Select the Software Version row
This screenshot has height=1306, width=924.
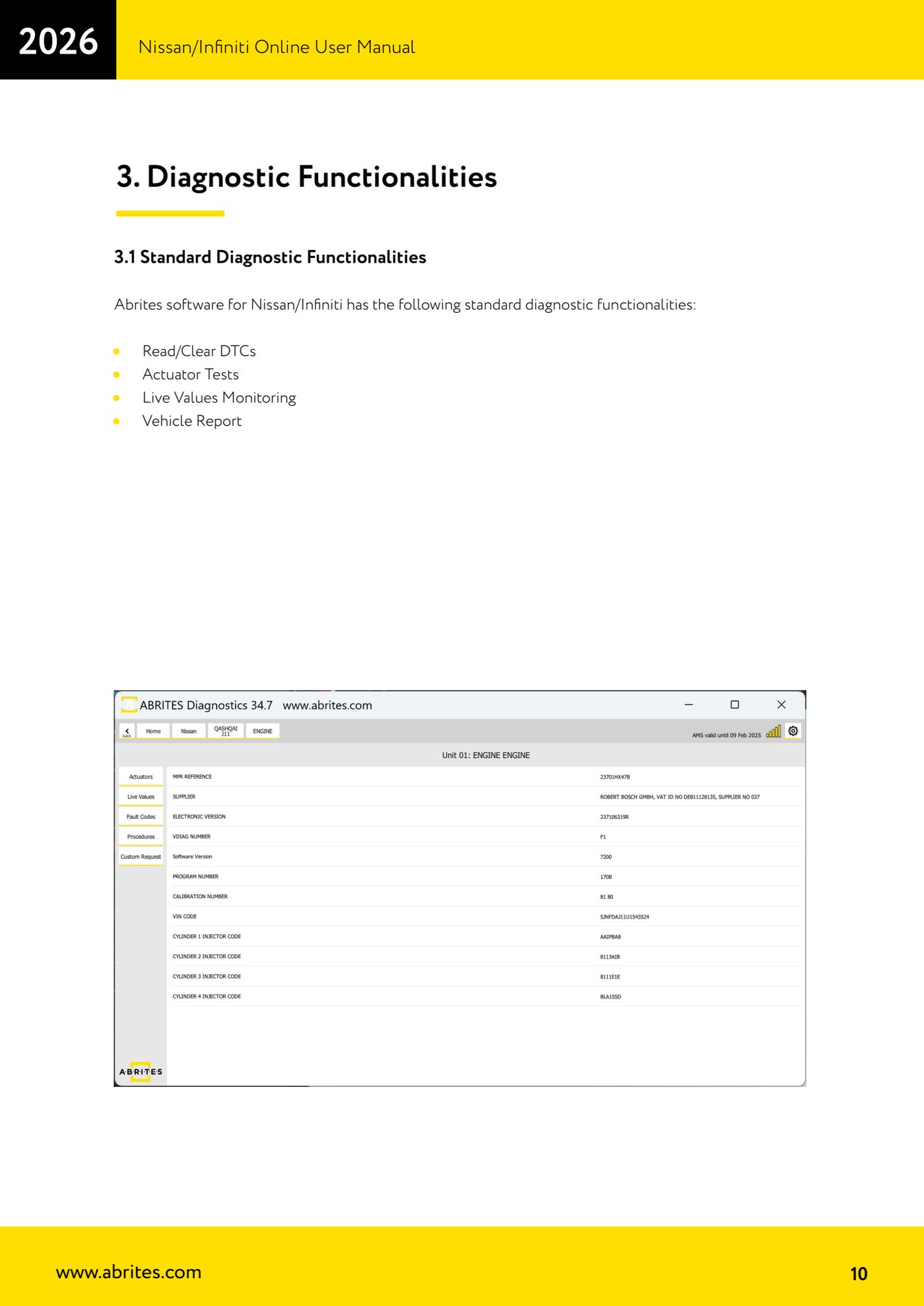(x=486, y=857)
